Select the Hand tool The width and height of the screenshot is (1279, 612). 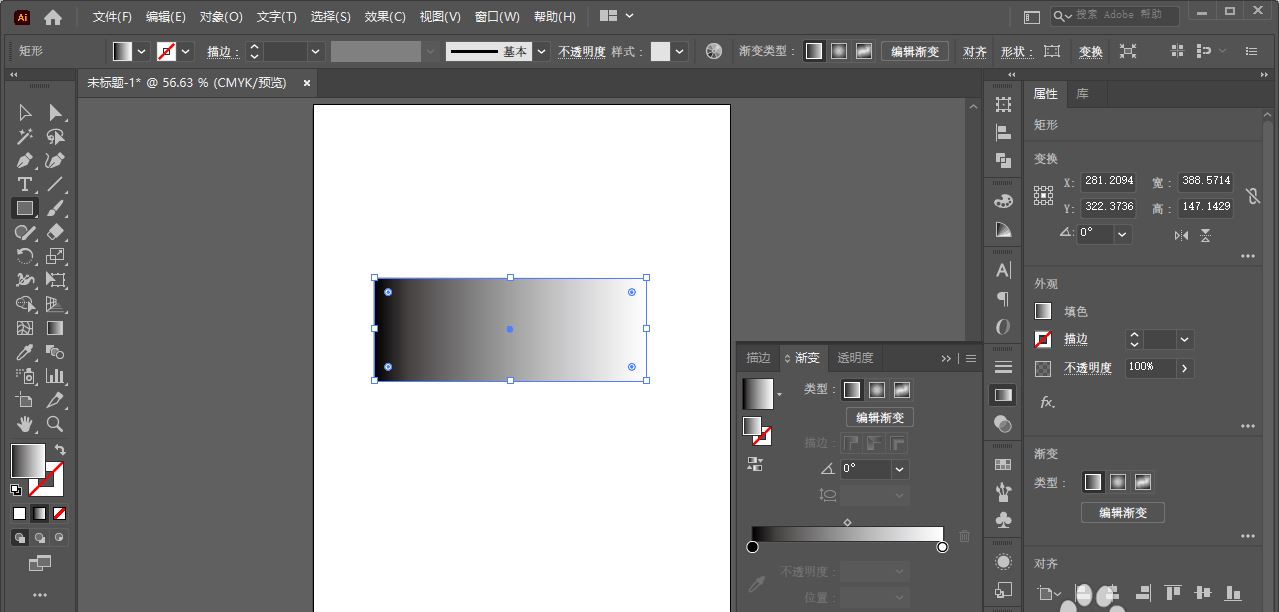26,424
